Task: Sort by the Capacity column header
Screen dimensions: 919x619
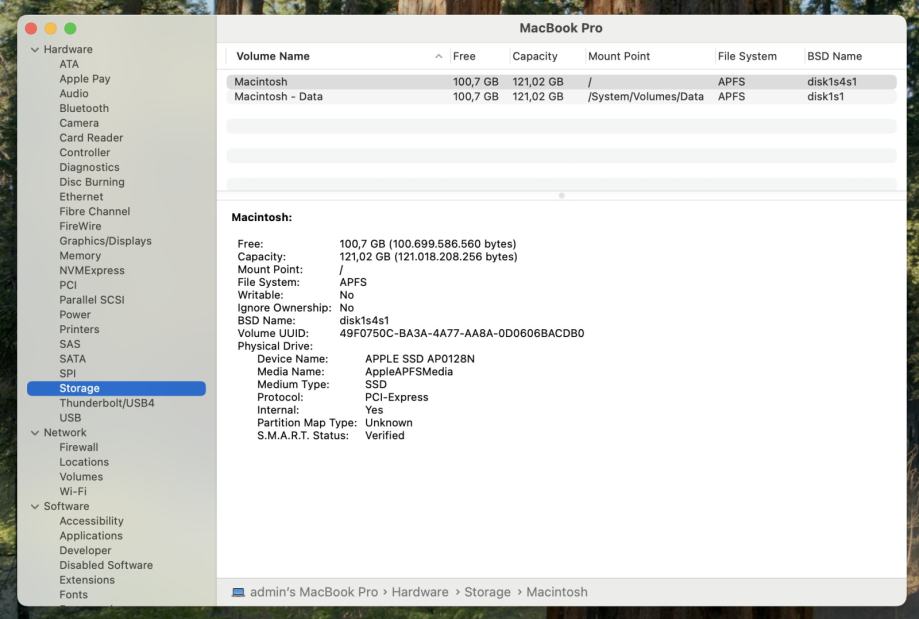Action: click(x=535, y=56)
